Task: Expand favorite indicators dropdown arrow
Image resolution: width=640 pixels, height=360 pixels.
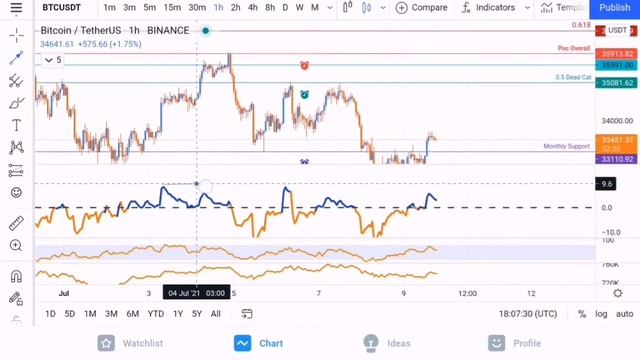Action: point(527,8)
